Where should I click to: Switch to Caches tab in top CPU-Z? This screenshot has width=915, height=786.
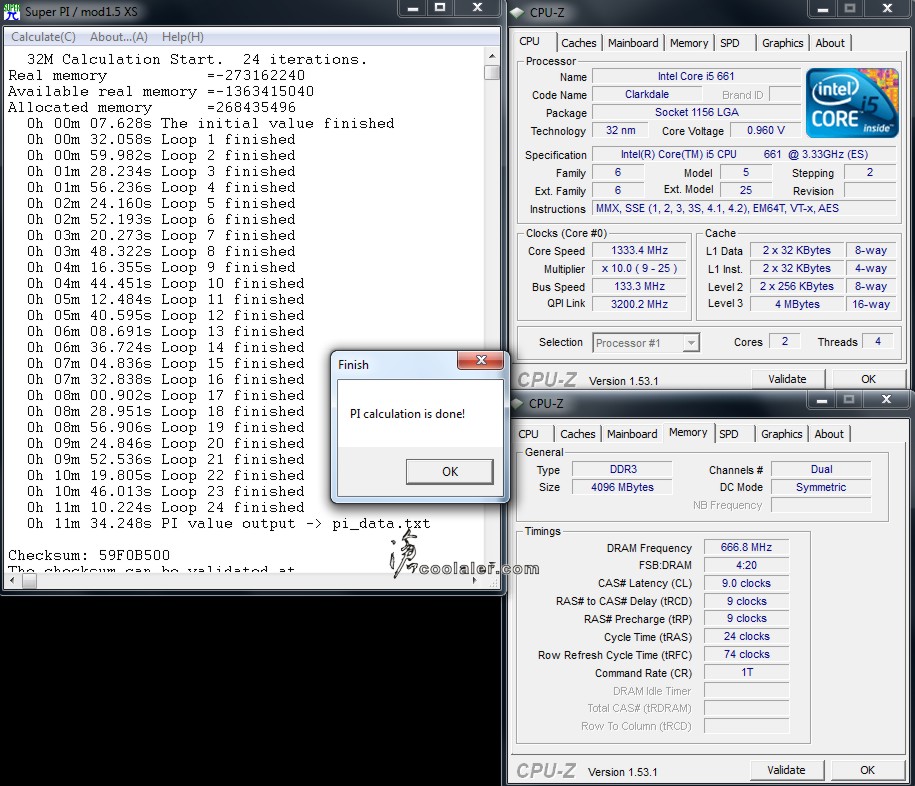[578, 43]
